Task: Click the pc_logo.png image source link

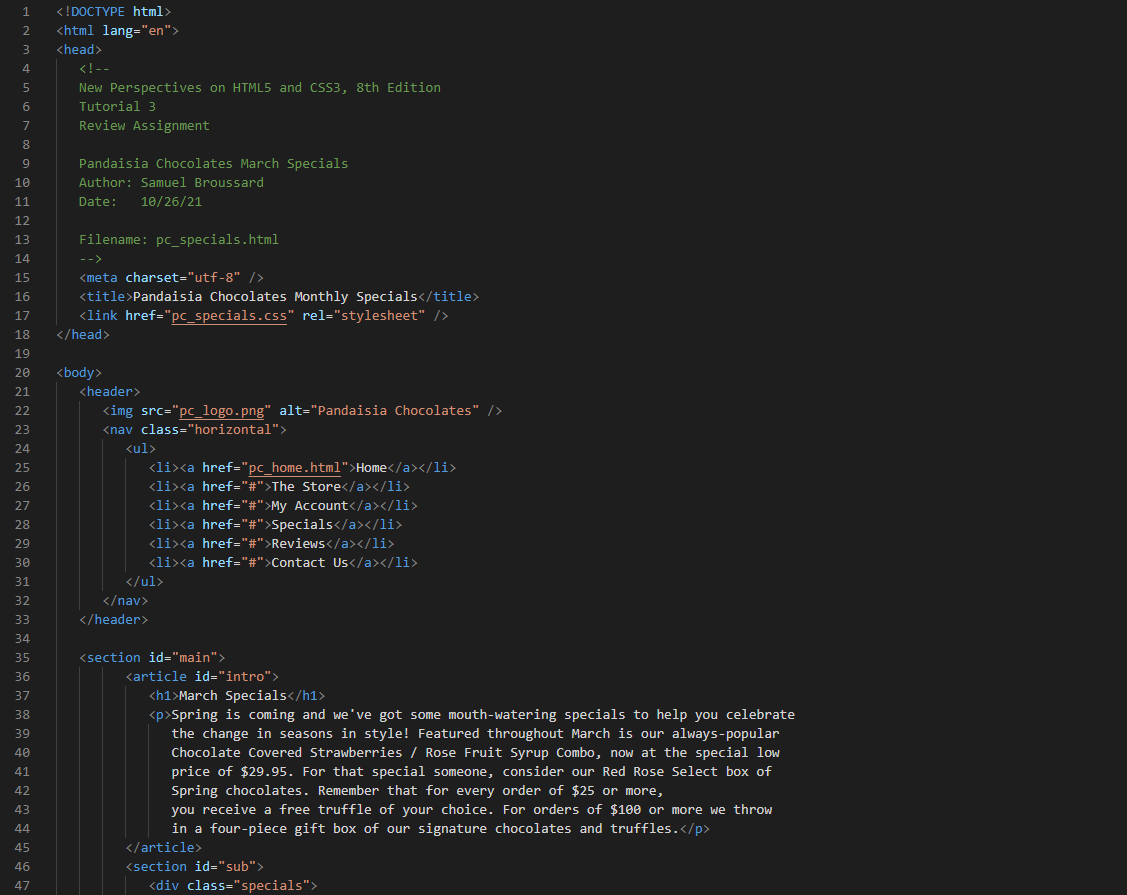Action: [220, 410]
